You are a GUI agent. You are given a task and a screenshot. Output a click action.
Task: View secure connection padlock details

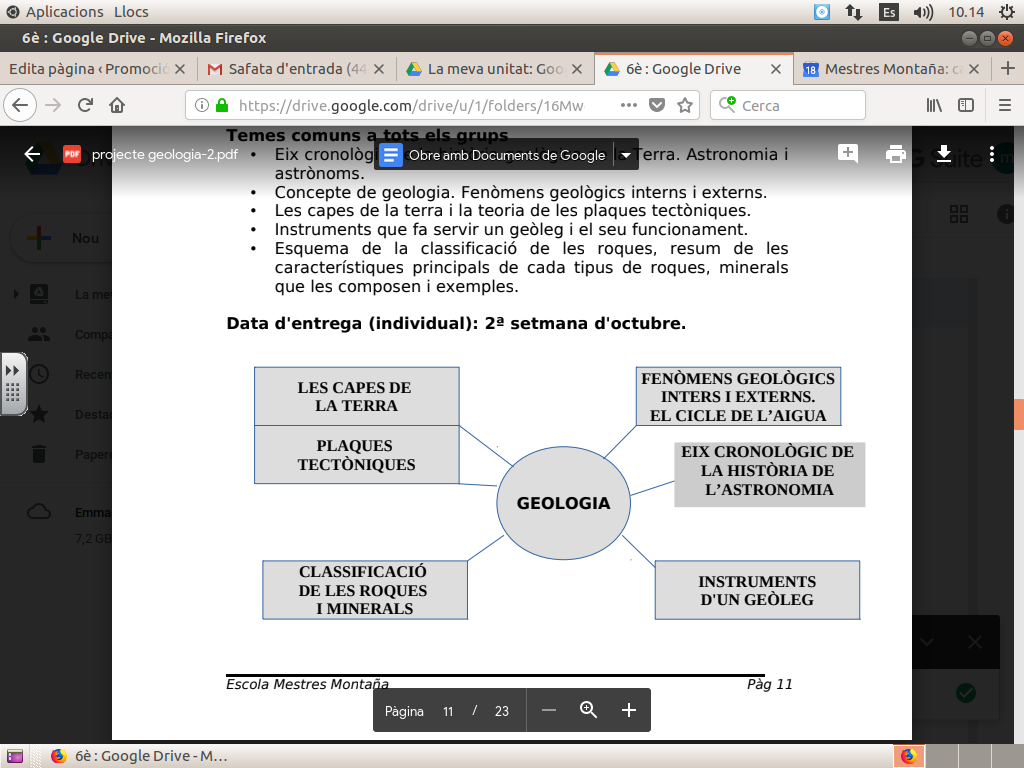[x=222, y=105]
